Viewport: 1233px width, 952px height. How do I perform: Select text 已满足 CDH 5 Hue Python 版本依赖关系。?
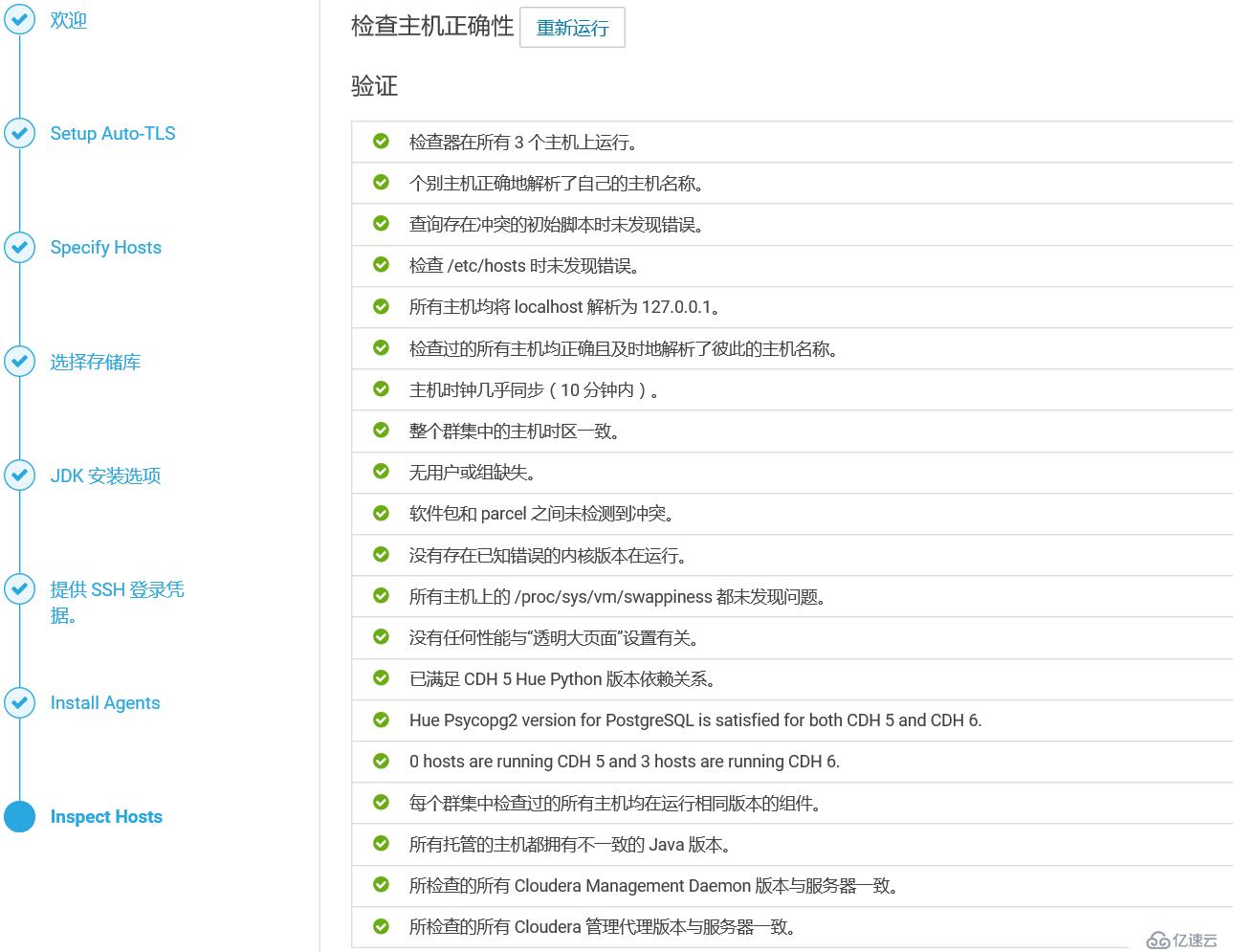point(562,679)
